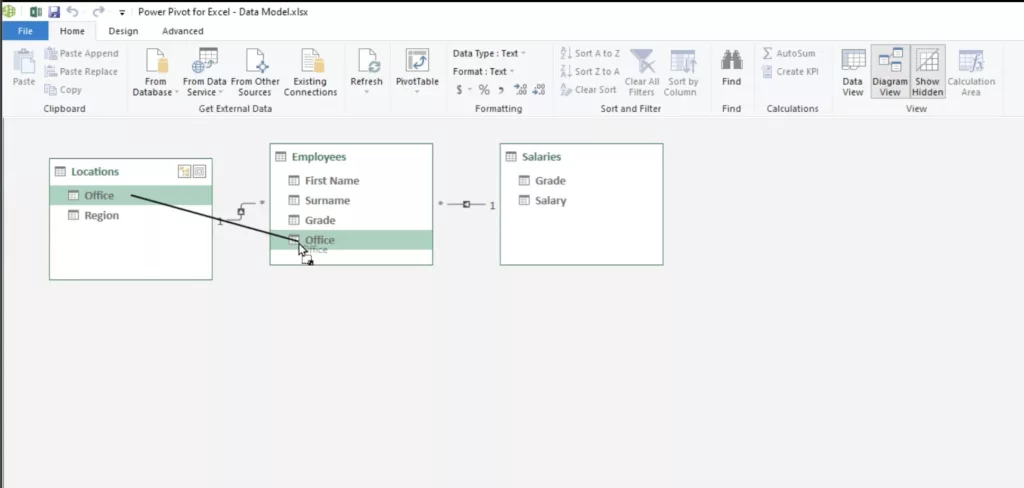
Task: Select the Employees table header
Action: 351,157
